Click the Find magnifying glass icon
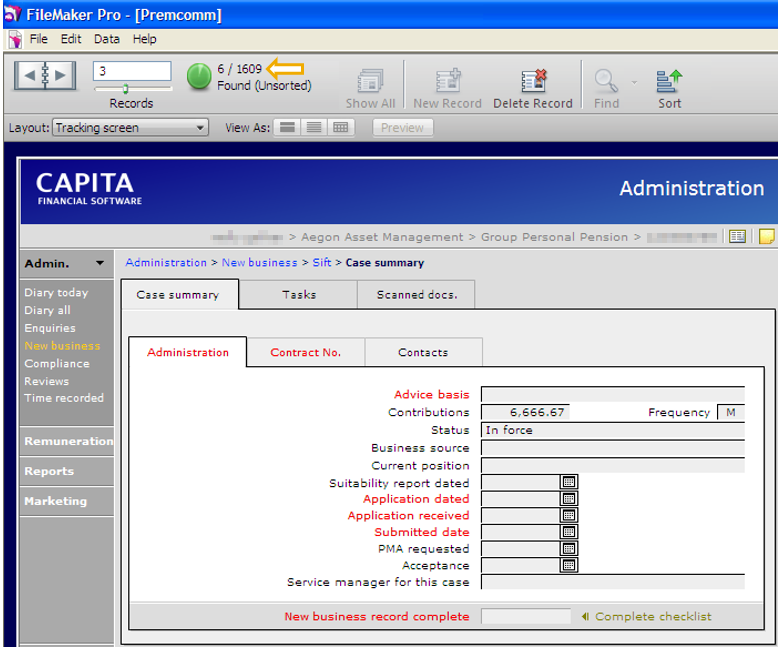Image resolution: width=779 pixels, height=650 pixels. (x=606, y=81)
